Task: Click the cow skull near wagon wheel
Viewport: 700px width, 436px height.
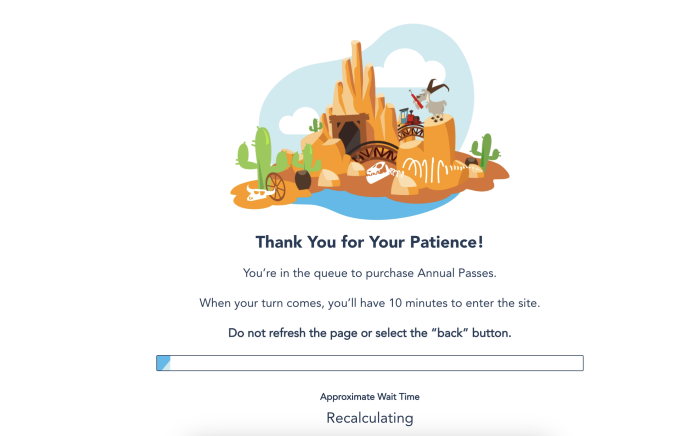Action: point(258,193)
